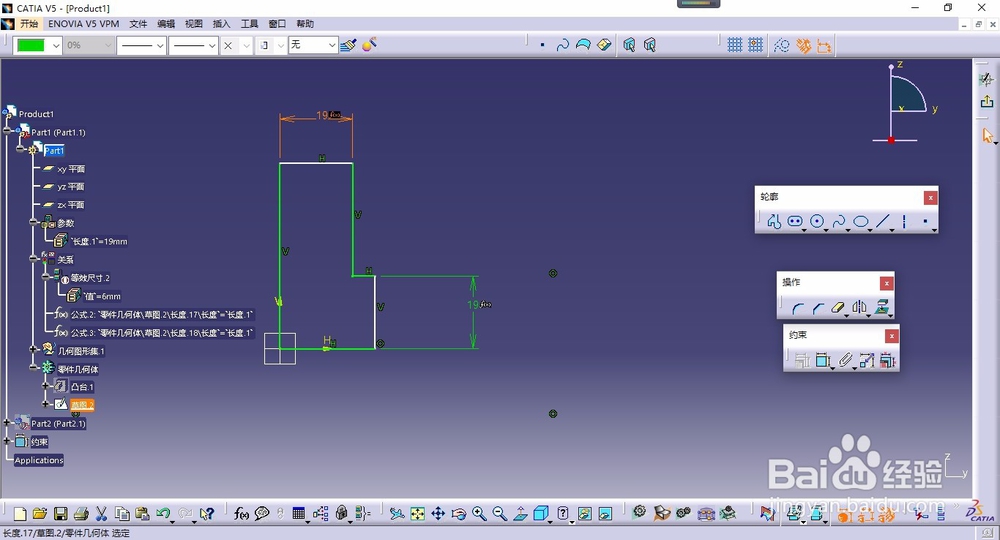The image size is (1000, 540).
Task: Copy icon in bottom toolbar
Action: 122,513
